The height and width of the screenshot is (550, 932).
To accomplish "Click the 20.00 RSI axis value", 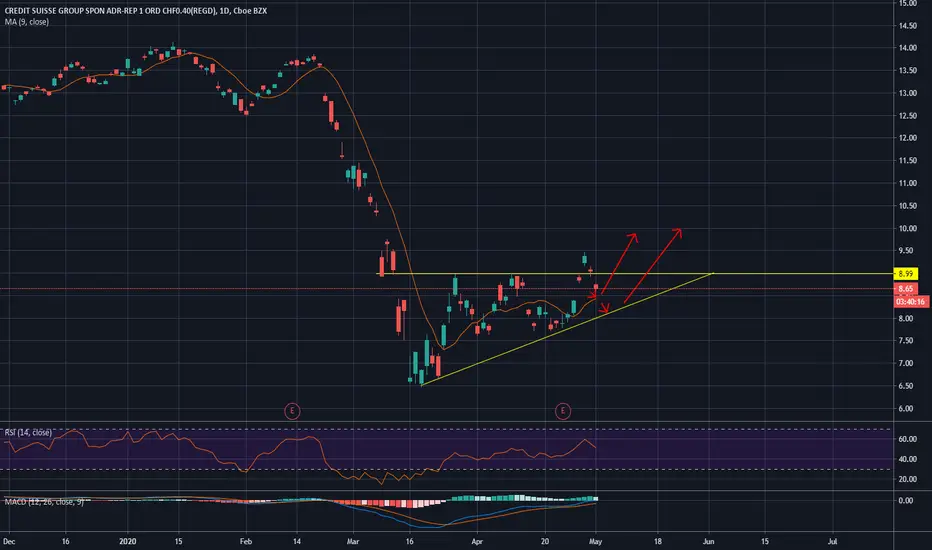I will coord(908,479).
